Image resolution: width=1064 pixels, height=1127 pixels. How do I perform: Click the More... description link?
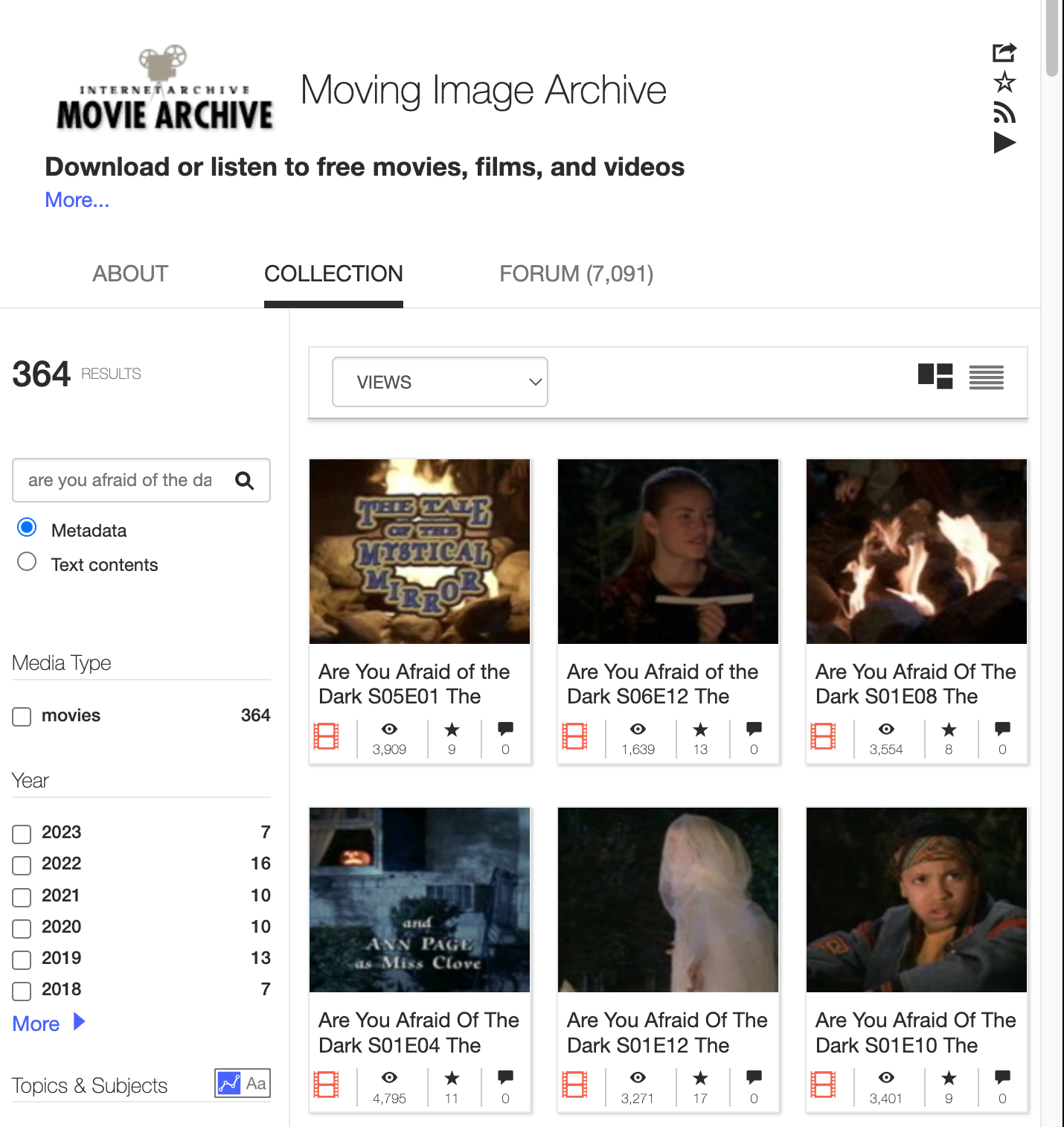(x=77, y=199)
